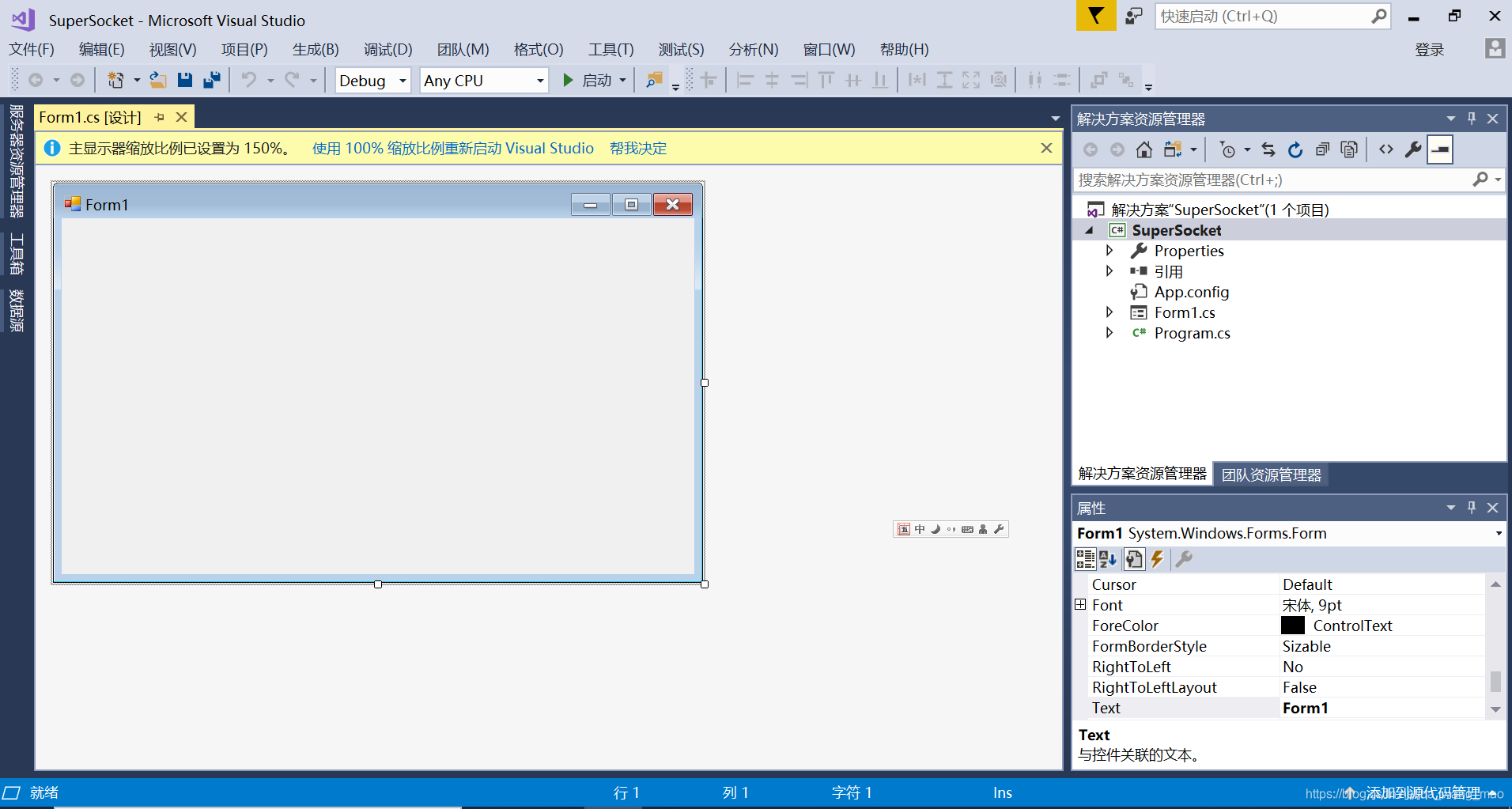Click the Solution Explorer search box
1512x809 pixels.
(x=1273, y=180)
